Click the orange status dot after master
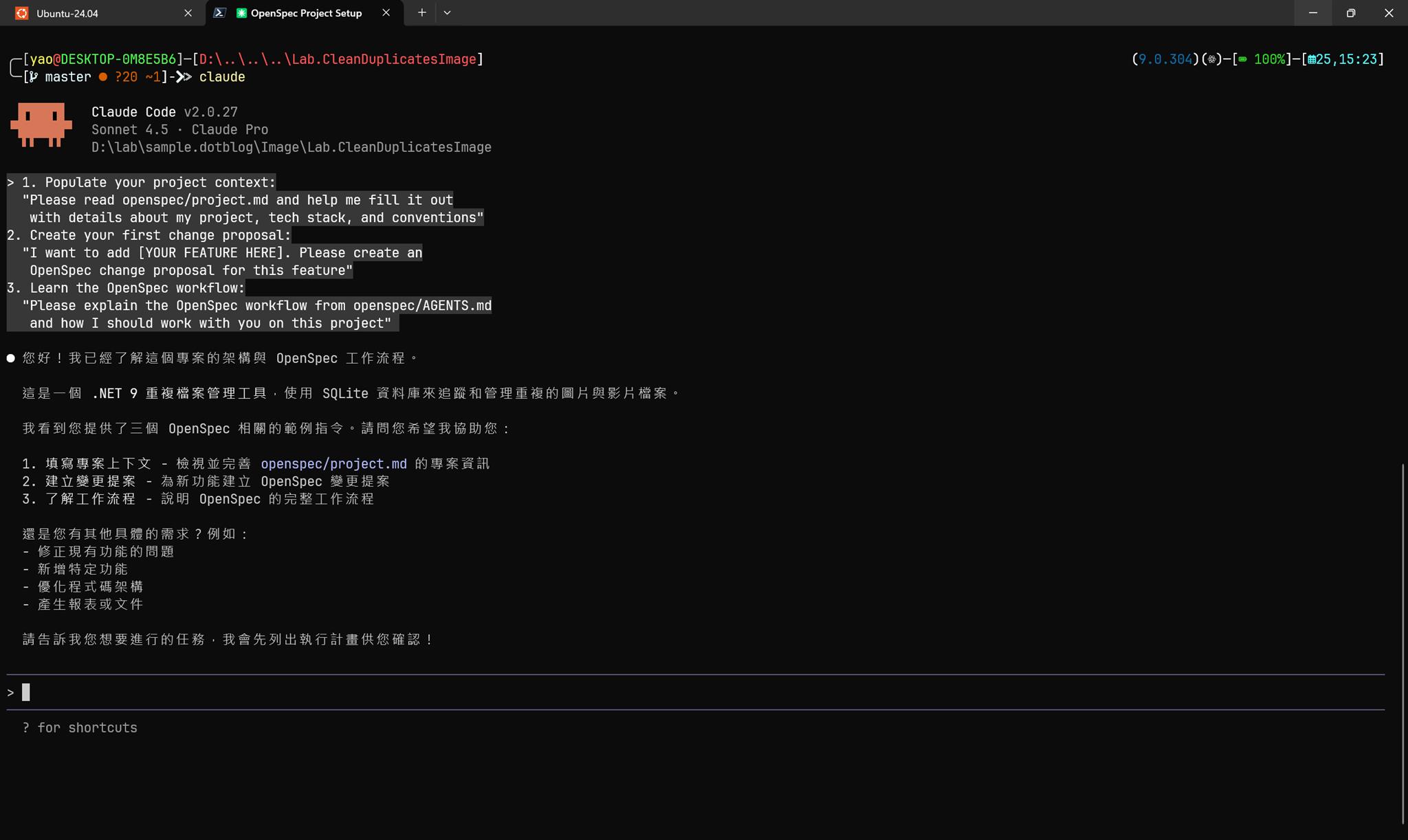This screenshot has height=840, width=1408. click(x=102, y=77)
